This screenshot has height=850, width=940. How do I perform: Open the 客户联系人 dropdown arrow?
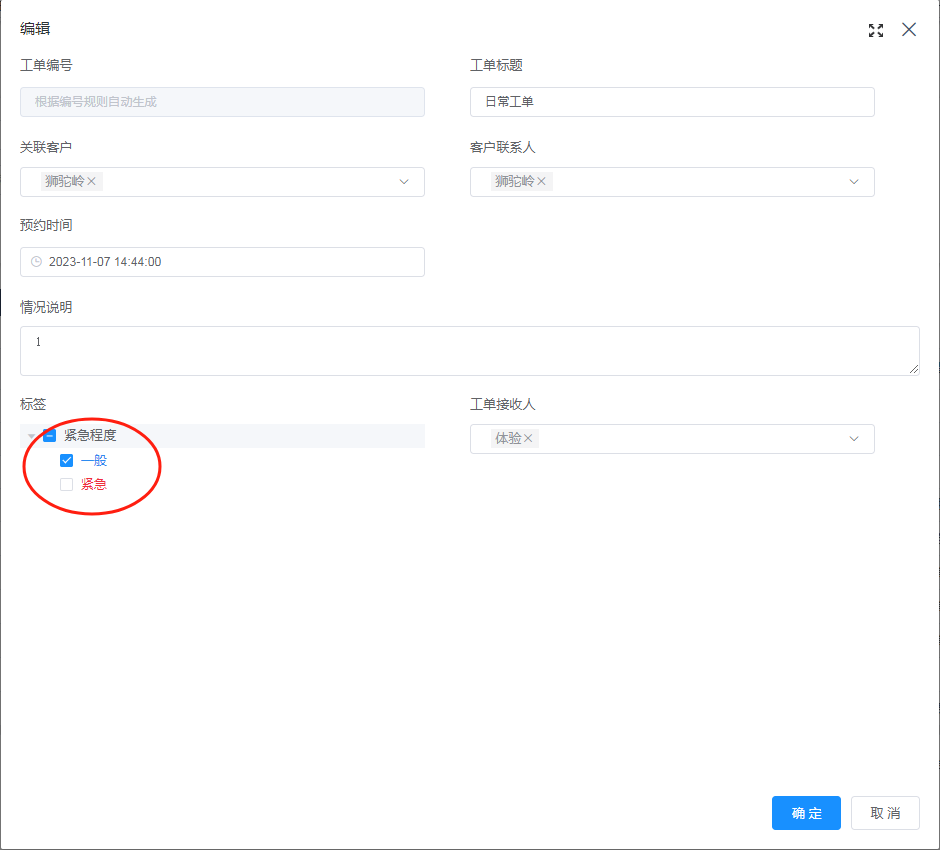click(854, 182)
